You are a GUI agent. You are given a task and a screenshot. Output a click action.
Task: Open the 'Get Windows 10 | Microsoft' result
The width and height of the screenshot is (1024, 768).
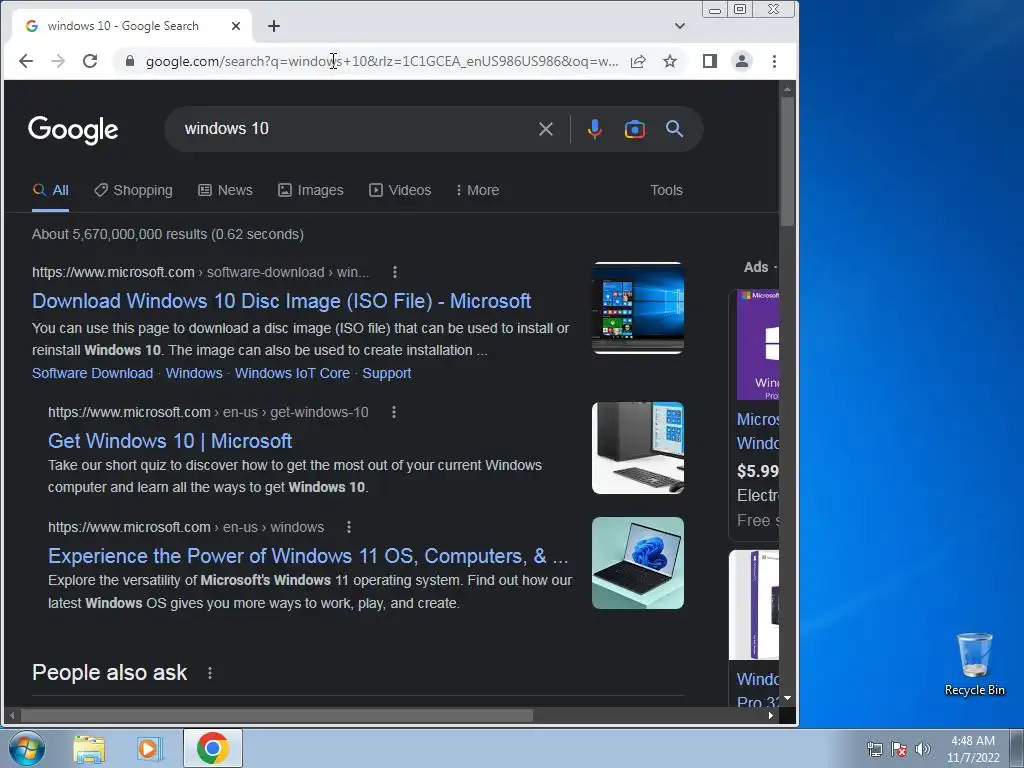170,441
